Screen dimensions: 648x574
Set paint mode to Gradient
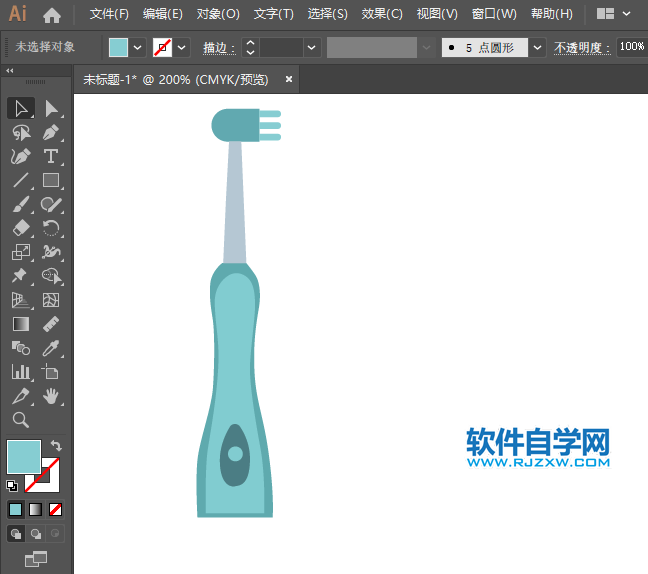(x=36, y=510)
